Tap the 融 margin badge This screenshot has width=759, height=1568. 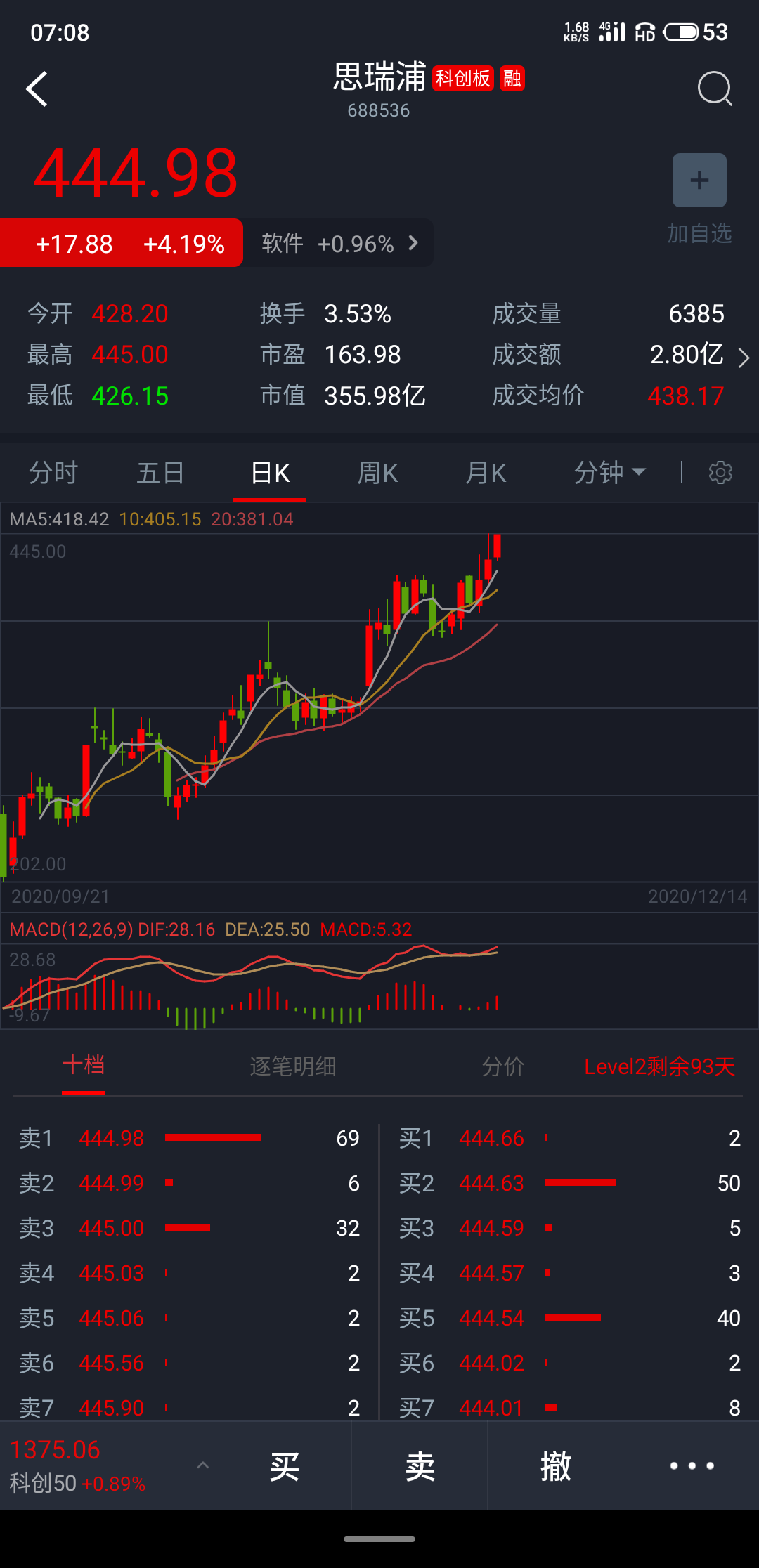(x=512, y=78)
